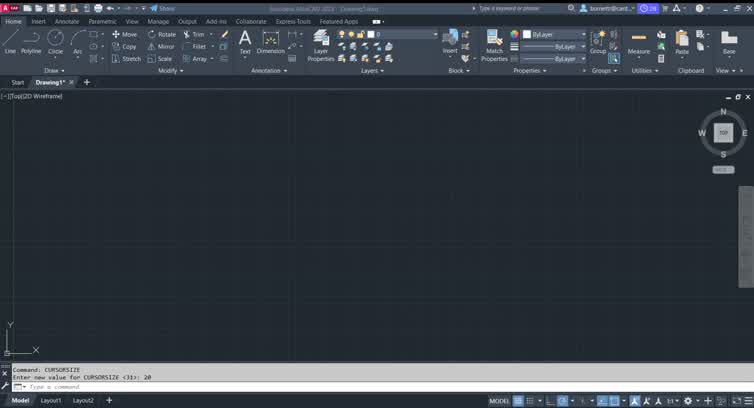Viewport: 754px width, 408px height.
Task: Select the Arc tool
Action: coord(78,41)
